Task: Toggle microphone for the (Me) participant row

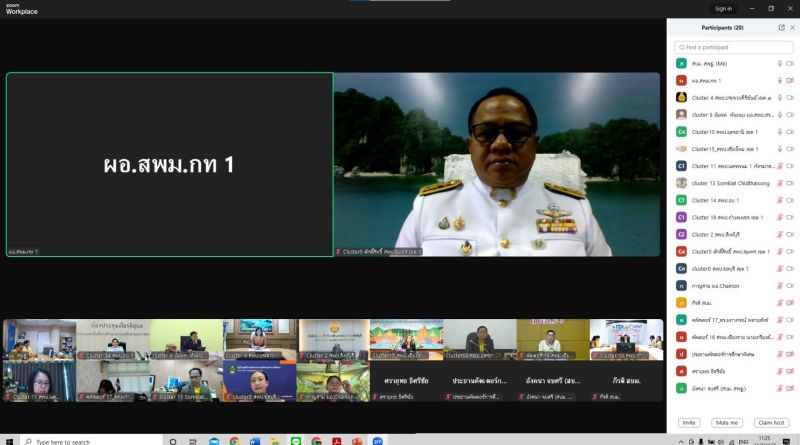Action: pyautogui.click(x=780, y=64)
